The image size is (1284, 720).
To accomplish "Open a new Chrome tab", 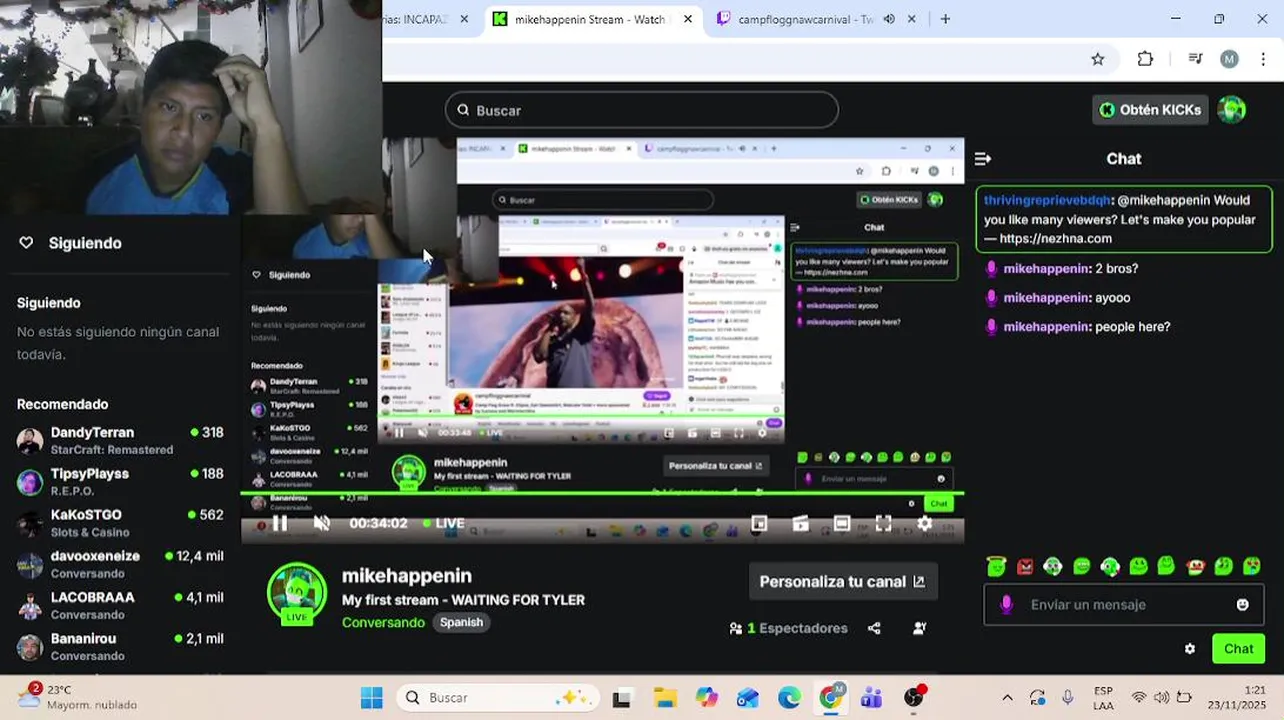I will [945, 19].
